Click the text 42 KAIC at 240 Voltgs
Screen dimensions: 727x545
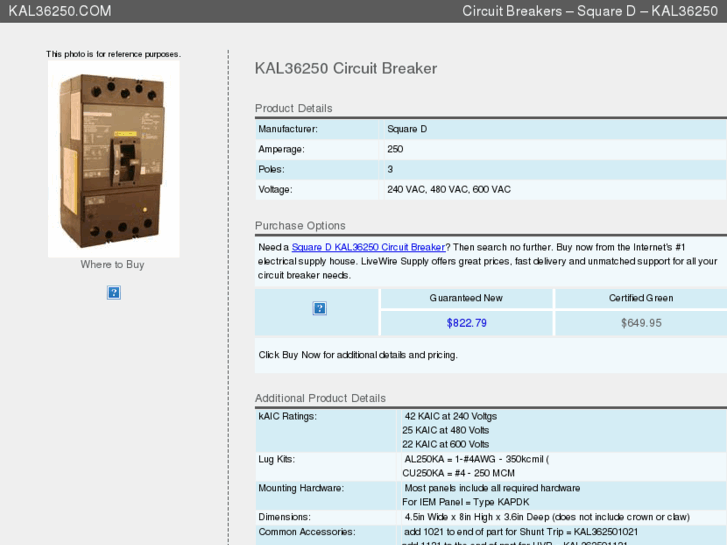(x=450, y=416)
